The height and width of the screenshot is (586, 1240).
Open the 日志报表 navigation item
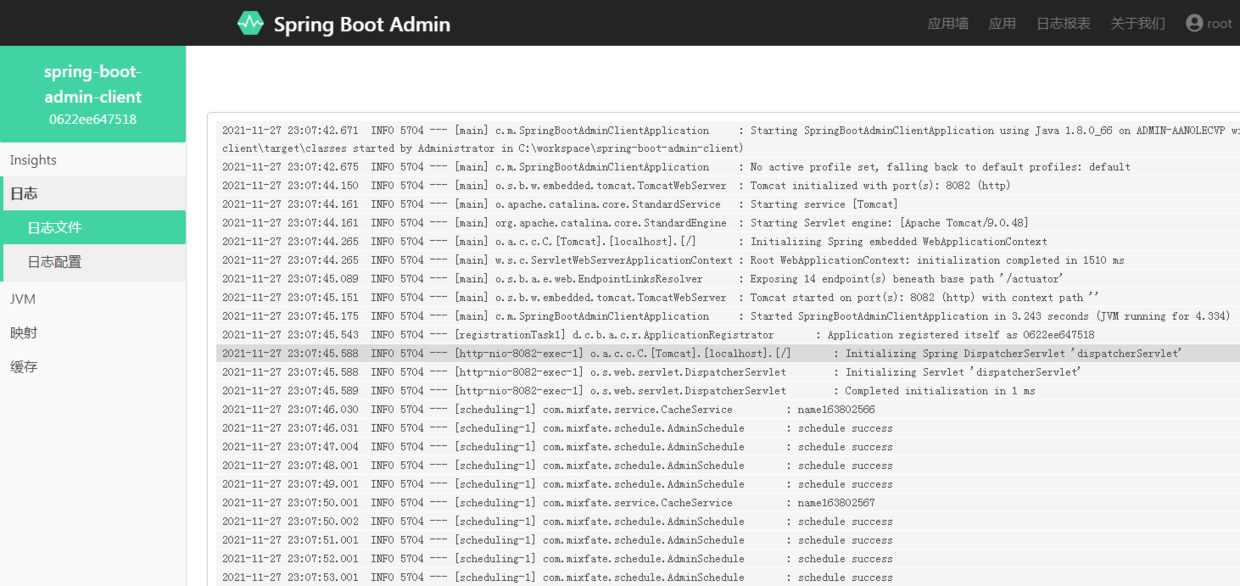tap(1063, 23)
